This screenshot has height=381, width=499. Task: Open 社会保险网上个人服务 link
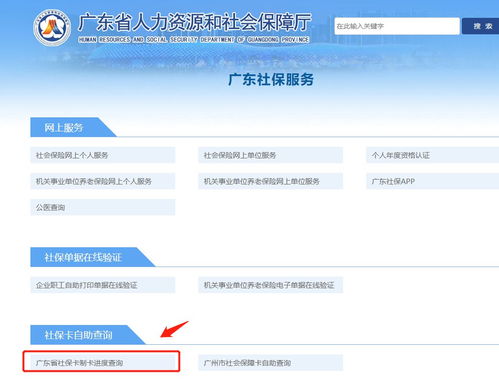(103, 155)
